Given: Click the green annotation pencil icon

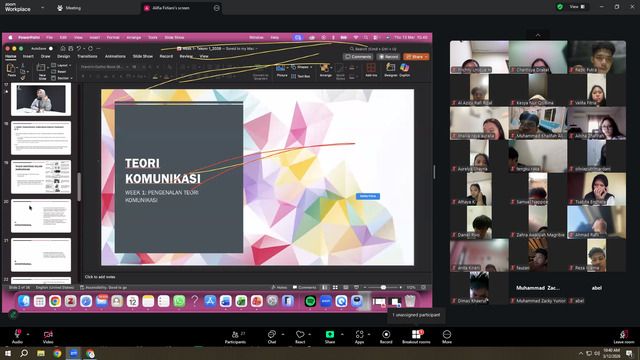Looking at the screenshot, I should click(x=13, y=314).
